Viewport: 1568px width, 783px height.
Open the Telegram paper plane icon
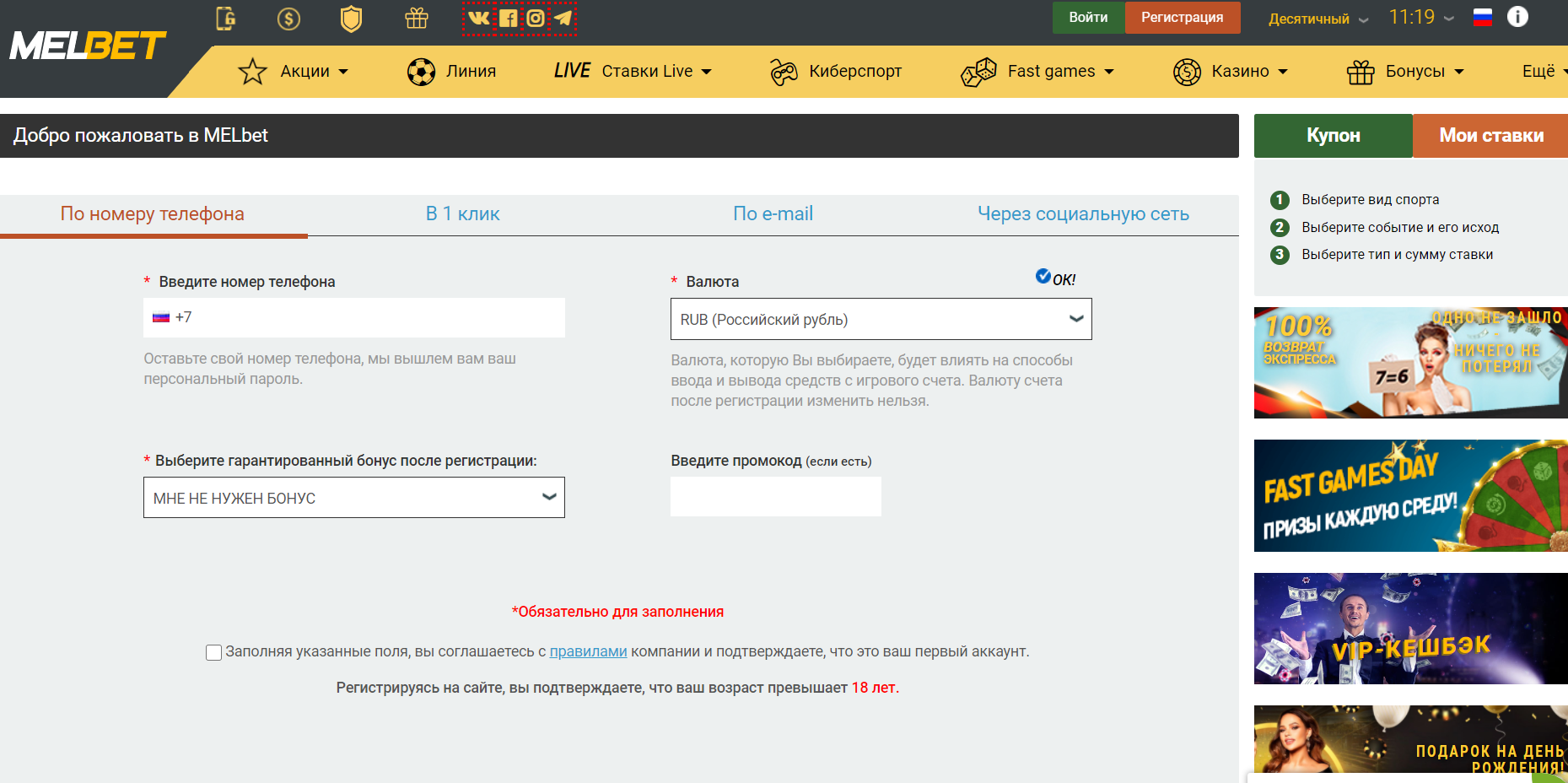click(x=563, y=18)
